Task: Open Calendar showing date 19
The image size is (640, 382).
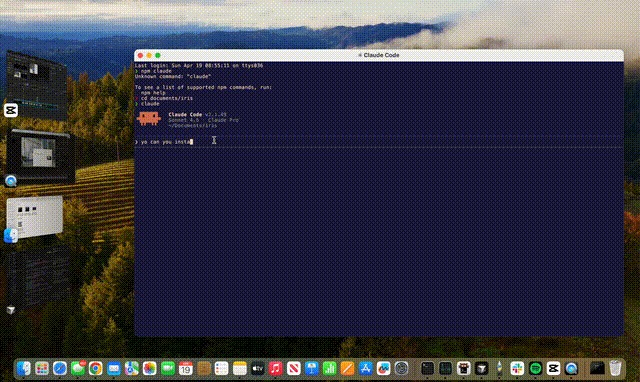Action: (x=186, y=369)
